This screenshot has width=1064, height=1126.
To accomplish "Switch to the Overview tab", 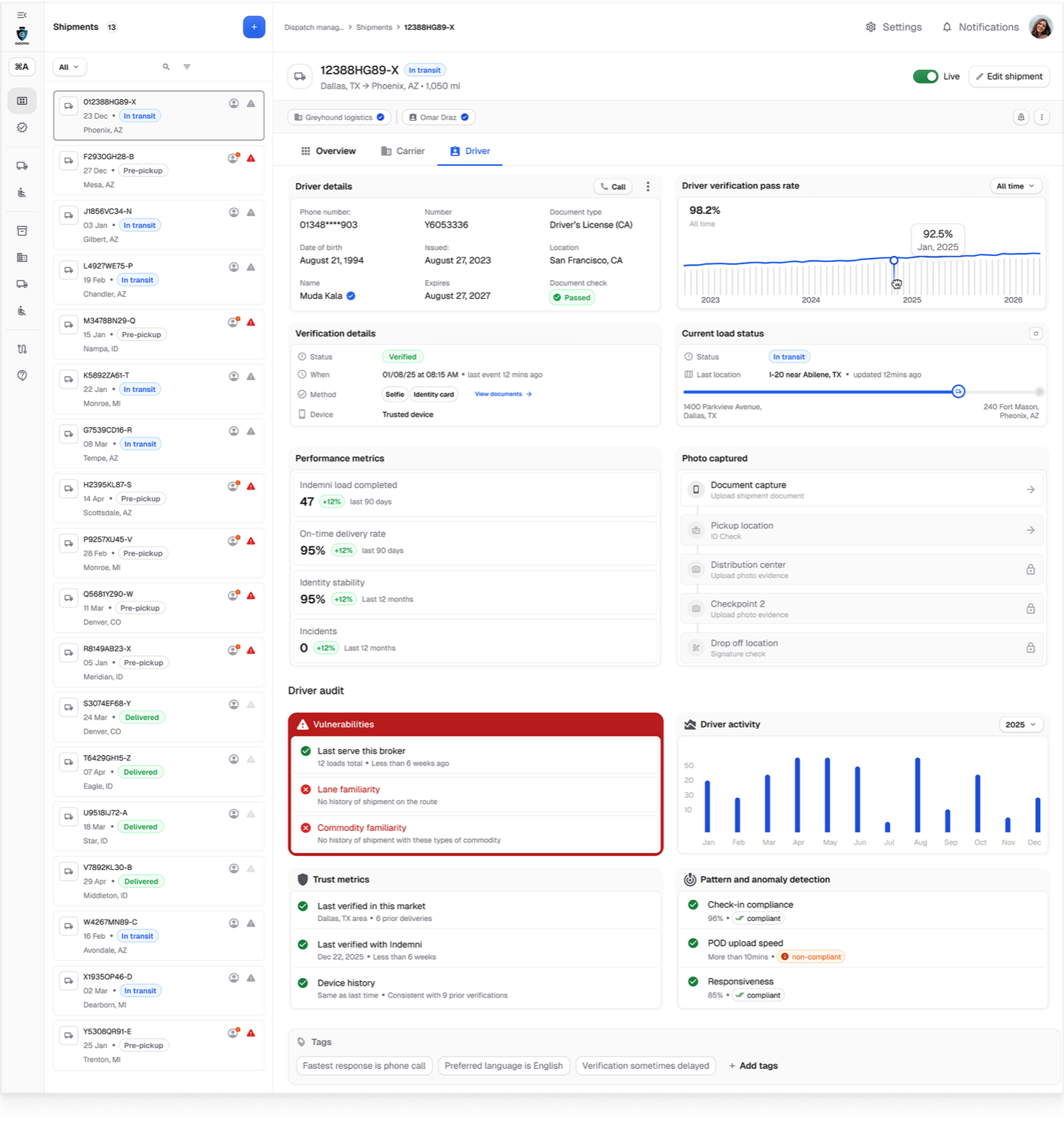I will [x=328, y=151].
